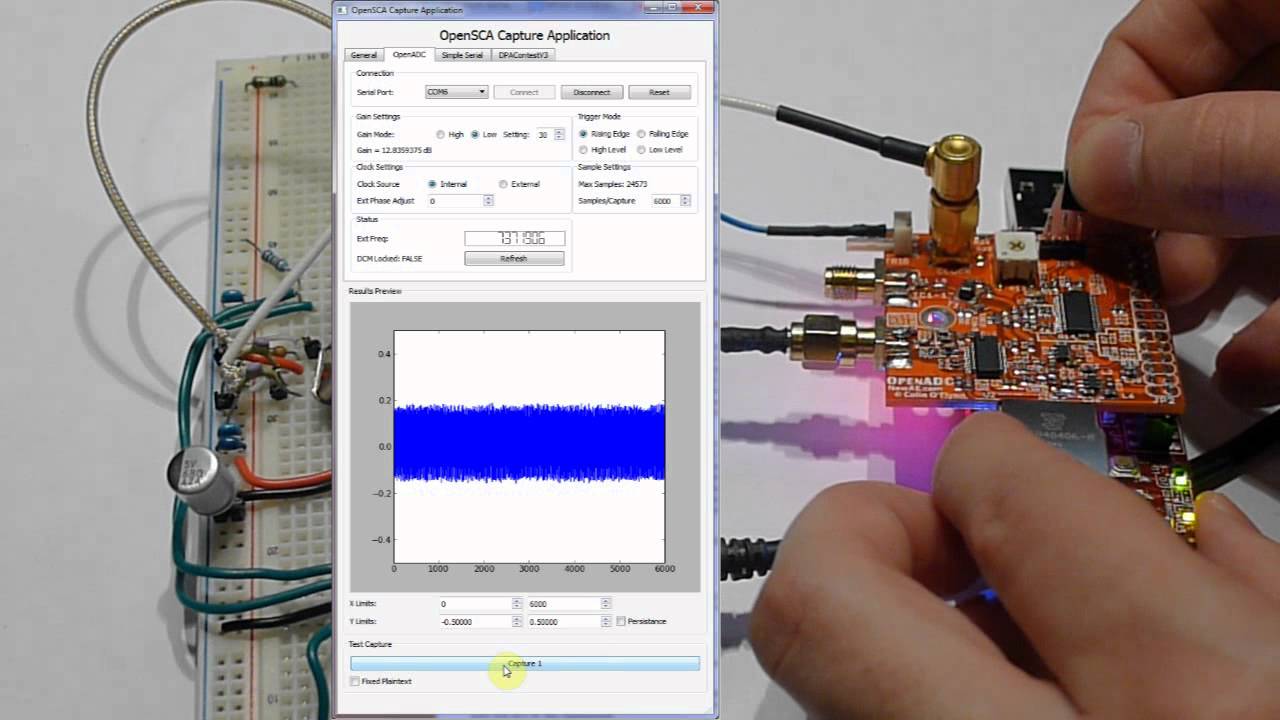Choose High Level trigger mode
Viewport: 1280px width, 720px height.
coord(583,150)
